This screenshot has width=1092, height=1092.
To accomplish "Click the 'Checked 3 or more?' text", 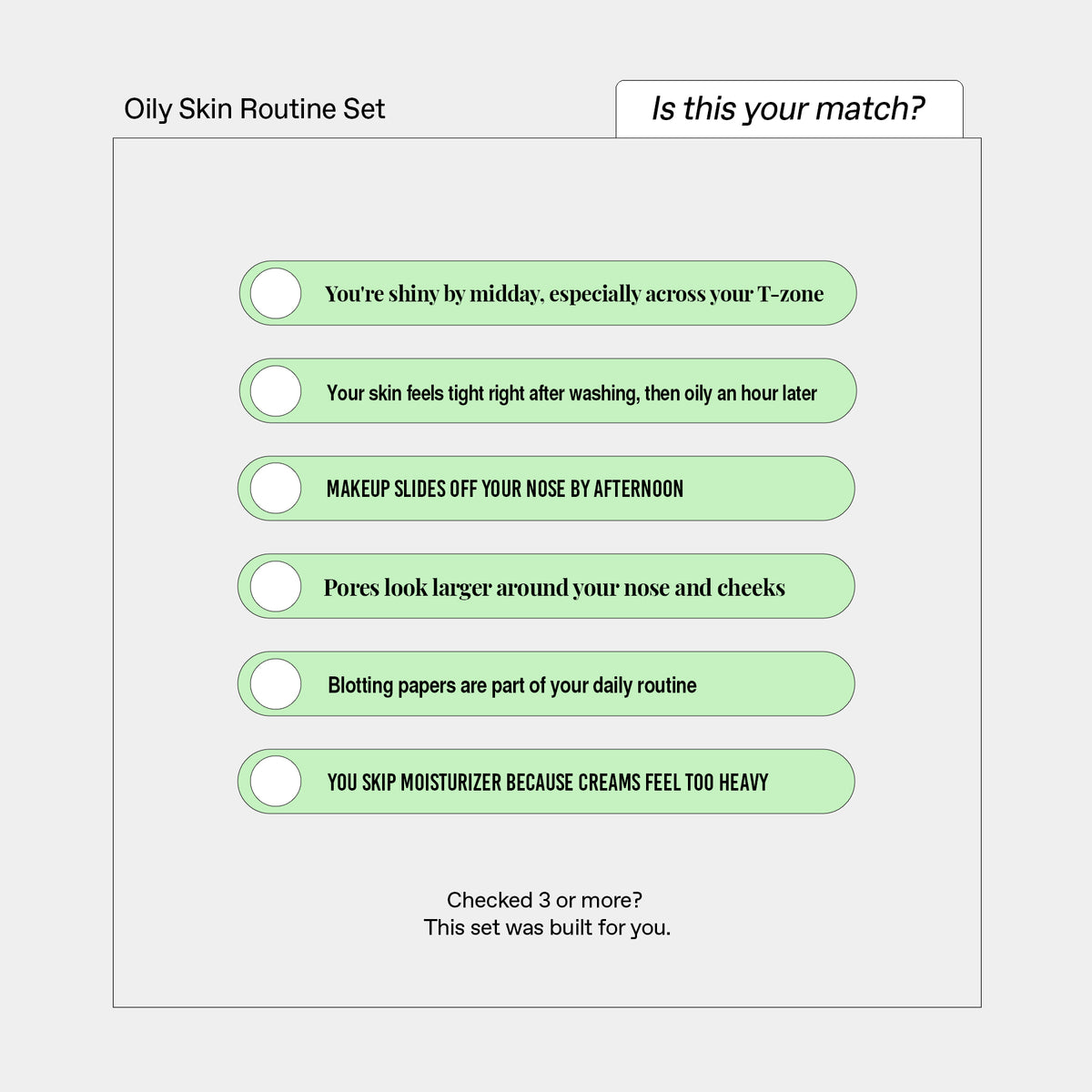I will 544,900.
